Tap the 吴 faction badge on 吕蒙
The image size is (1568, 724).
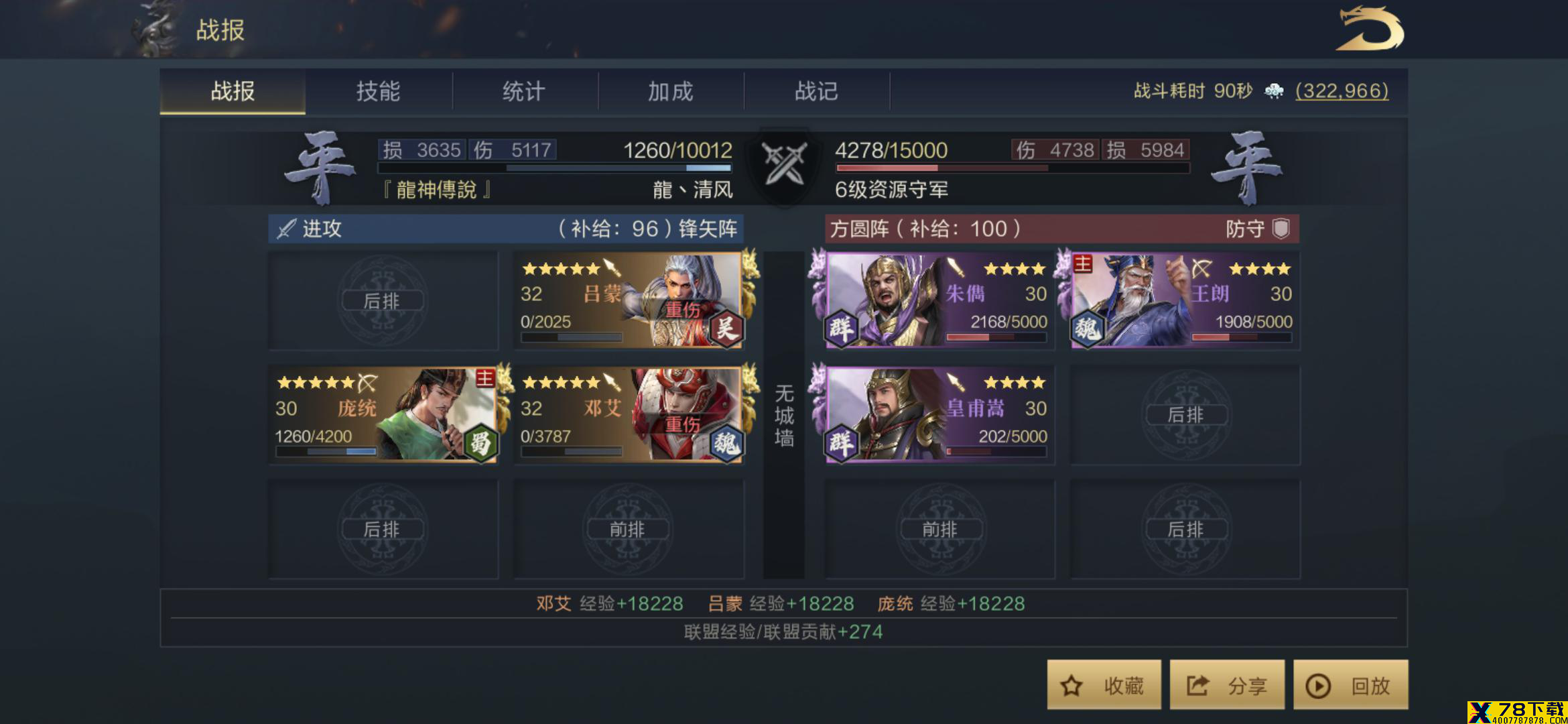pyautogui.click(x=726, y=328)
